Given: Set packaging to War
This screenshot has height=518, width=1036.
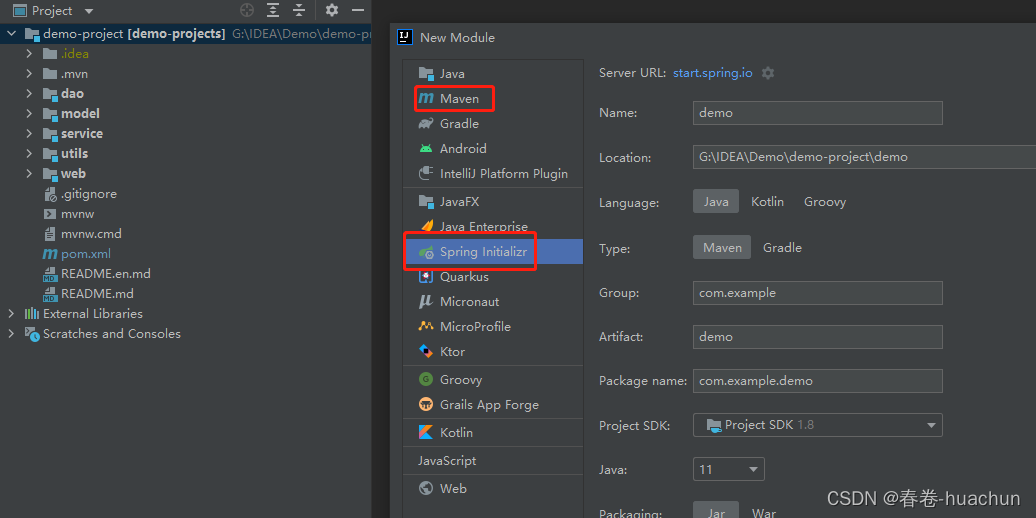Looking at the screenshot, I should (x=764, y=512).
